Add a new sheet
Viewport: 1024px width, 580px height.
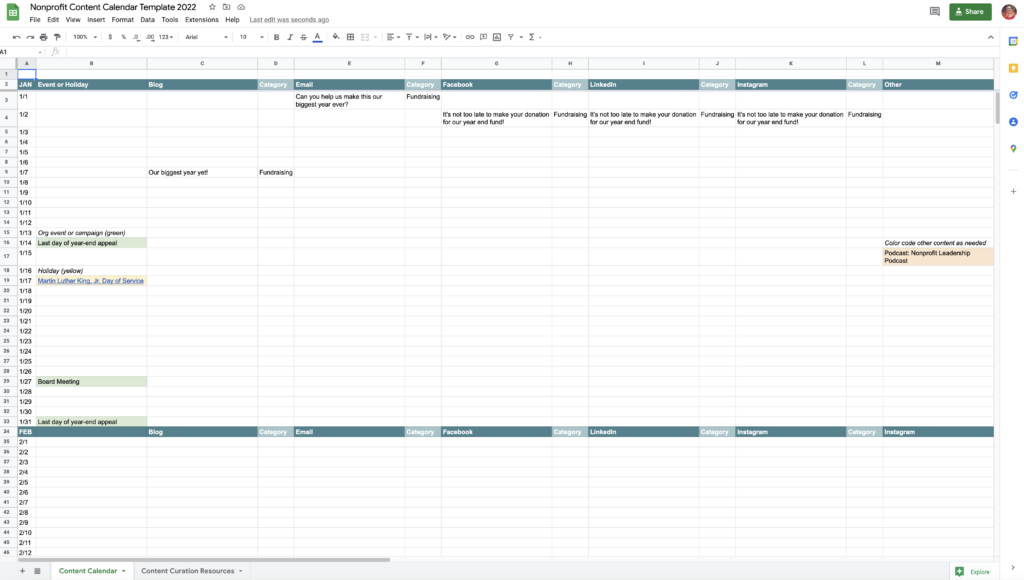pyautogui.click(x=22, y=571)
